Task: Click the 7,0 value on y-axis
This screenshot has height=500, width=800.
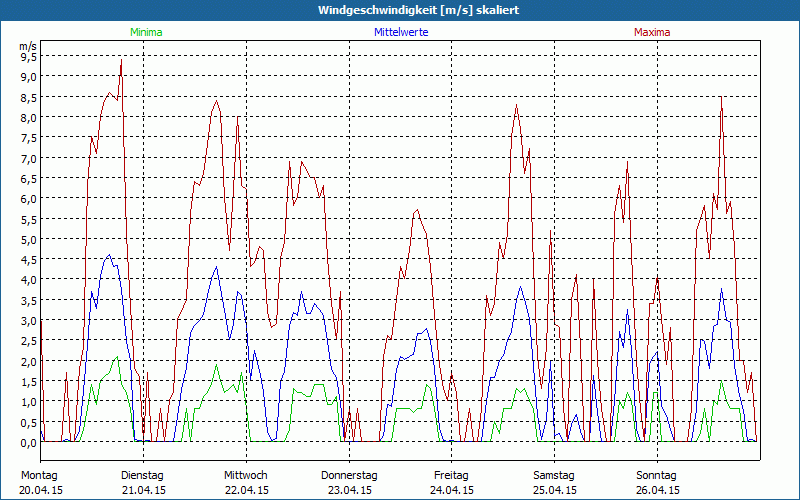Action: pos(29,158)
